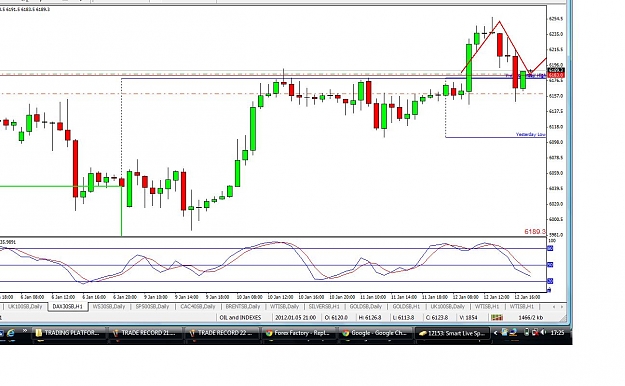Click the O: 6120.0 open price field
The height and width of the screenshot is (386, 625).
(336, 317)
